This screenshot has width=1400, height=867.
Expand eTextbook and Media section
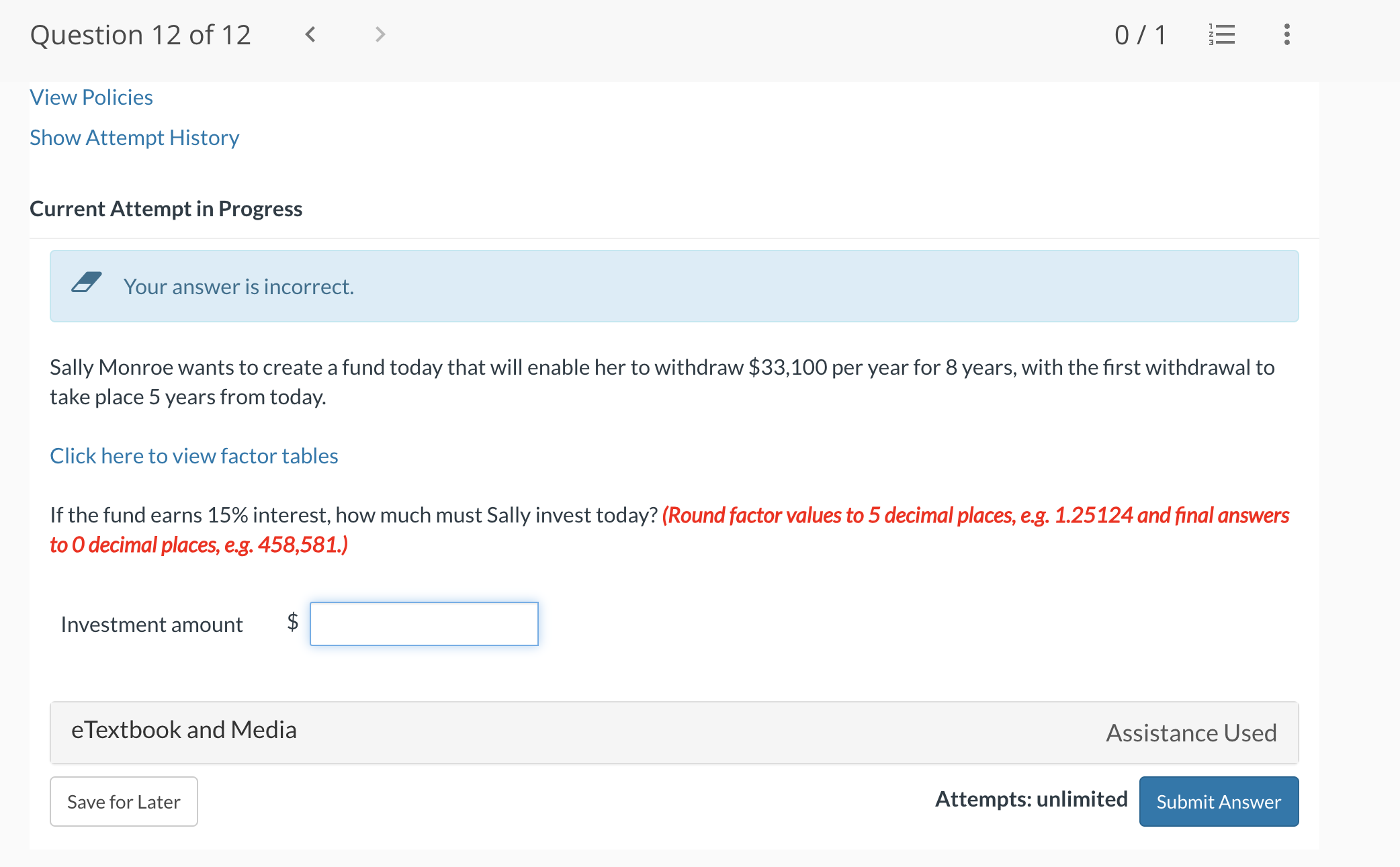183,730
